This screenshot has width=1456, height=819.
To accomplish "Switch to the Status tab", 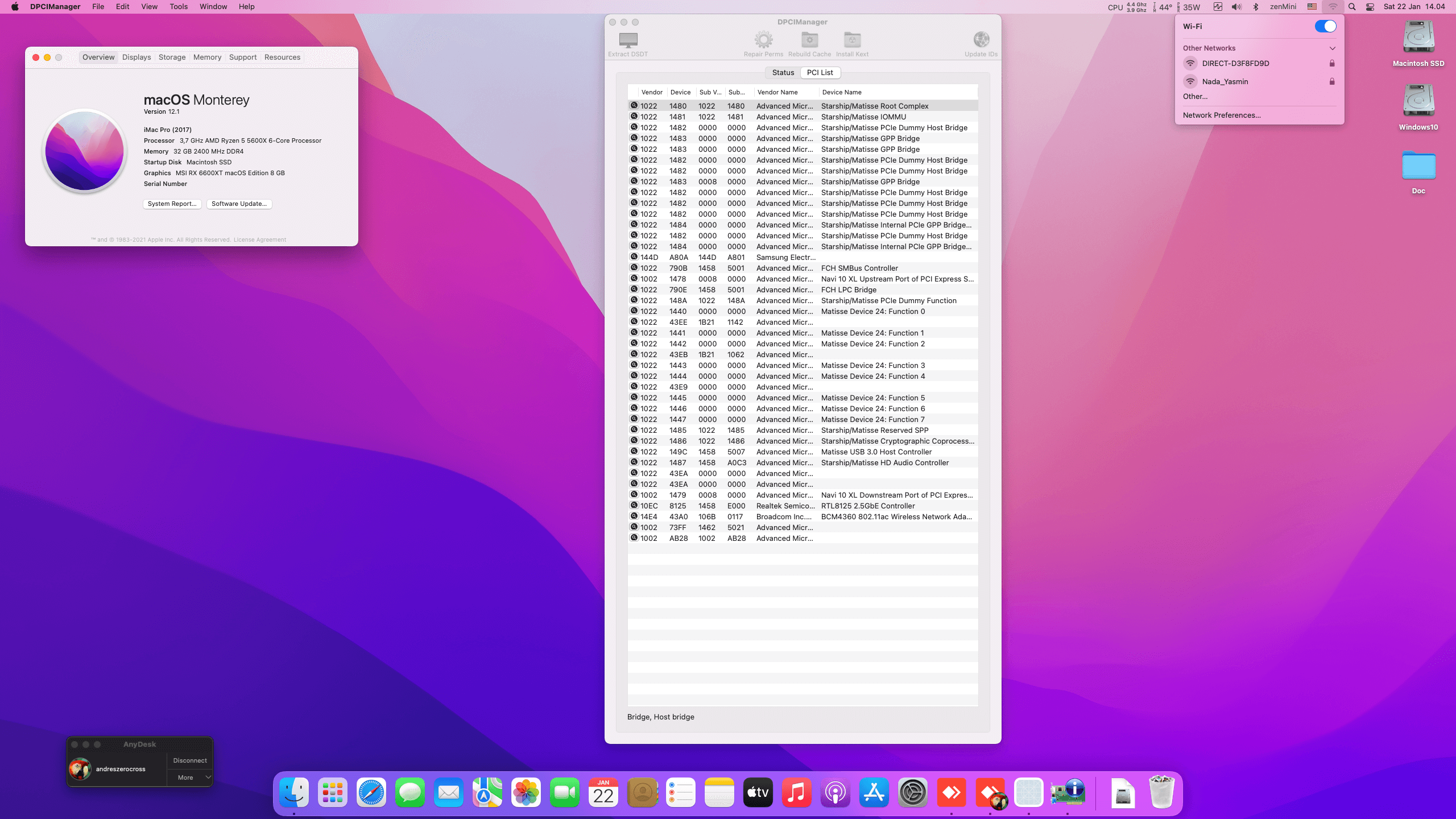I will (x=783, y=72).
